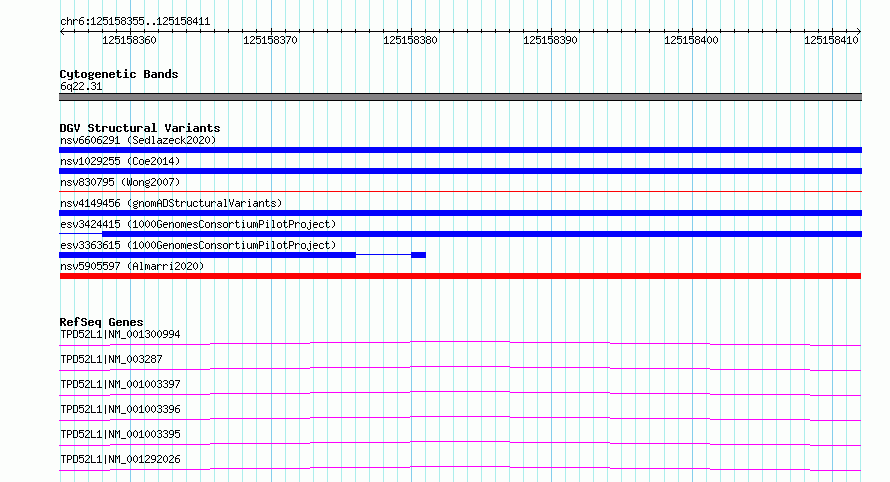Screen dimensions: 890x482
Task: Select ruler position 125158390
Action: pos(551,40)
